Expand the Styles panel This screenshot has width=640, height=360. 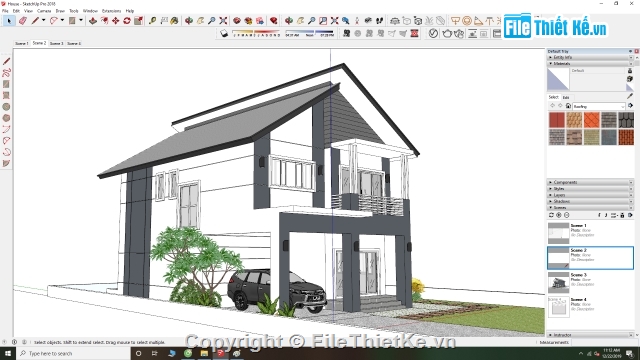tap(590, 189)
